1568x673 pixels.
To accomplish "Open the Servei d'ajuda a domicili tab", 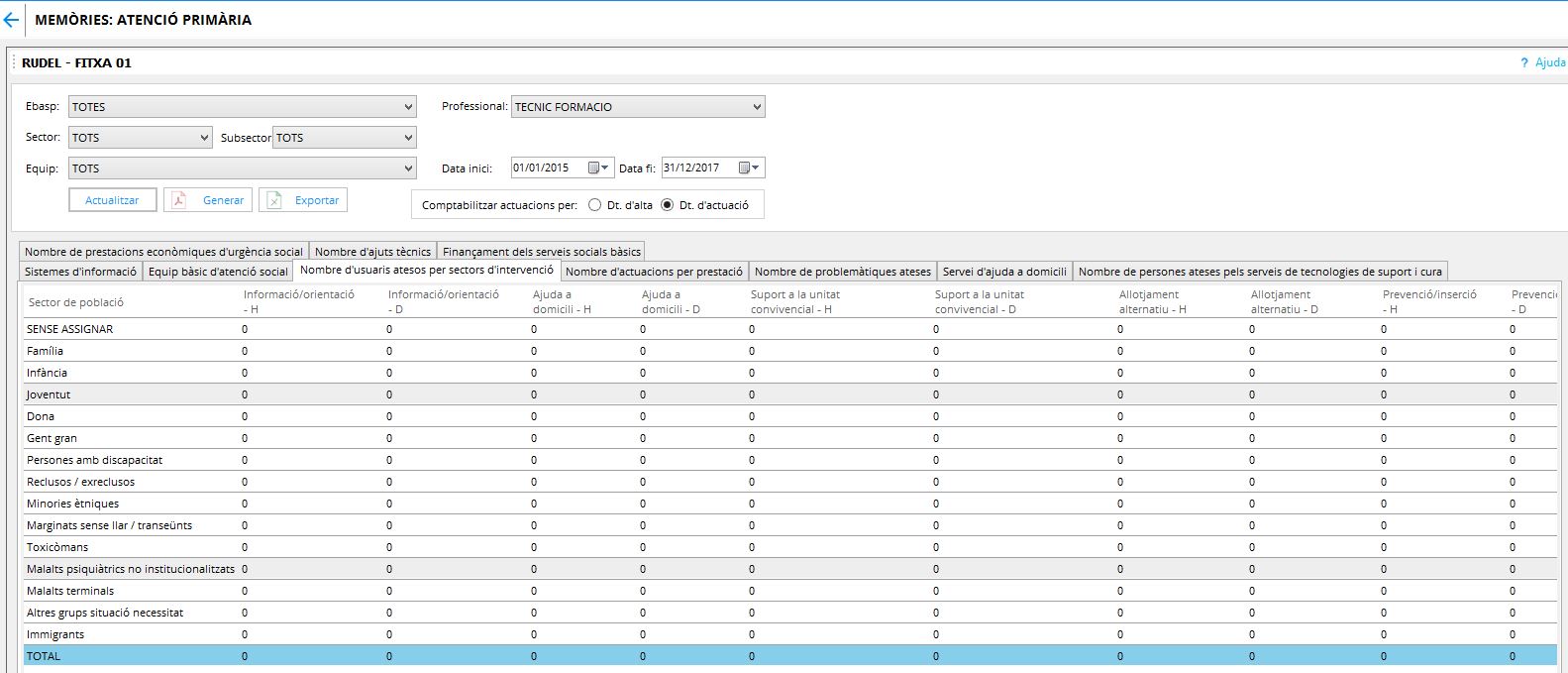I will (1004, 272).
